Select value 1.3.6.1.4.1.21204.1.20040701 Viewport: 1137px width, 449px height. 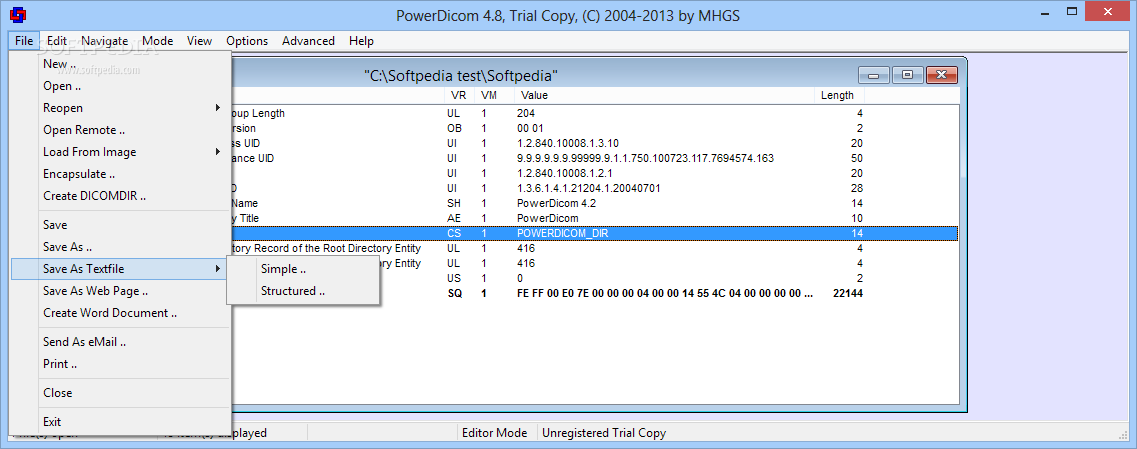tap(589, 189)
